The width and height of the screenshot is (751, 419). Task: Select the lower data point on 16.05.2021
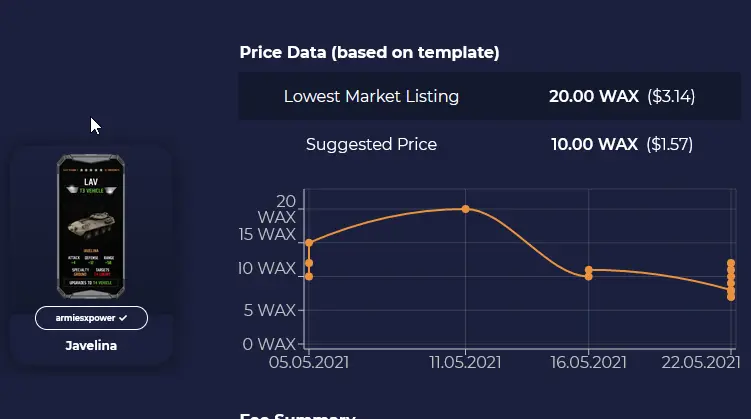(x=589, y=276)
